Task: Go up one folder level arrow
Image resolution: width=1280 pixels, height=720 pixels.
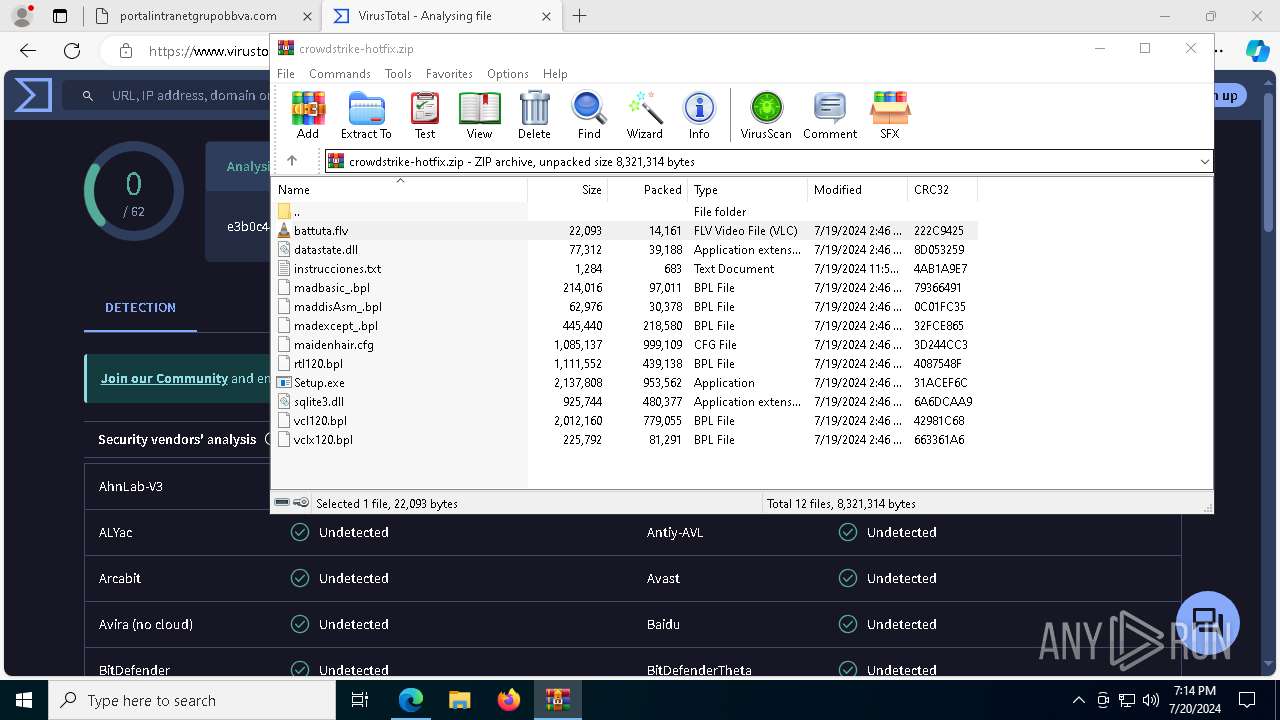Action: (292, 161)
